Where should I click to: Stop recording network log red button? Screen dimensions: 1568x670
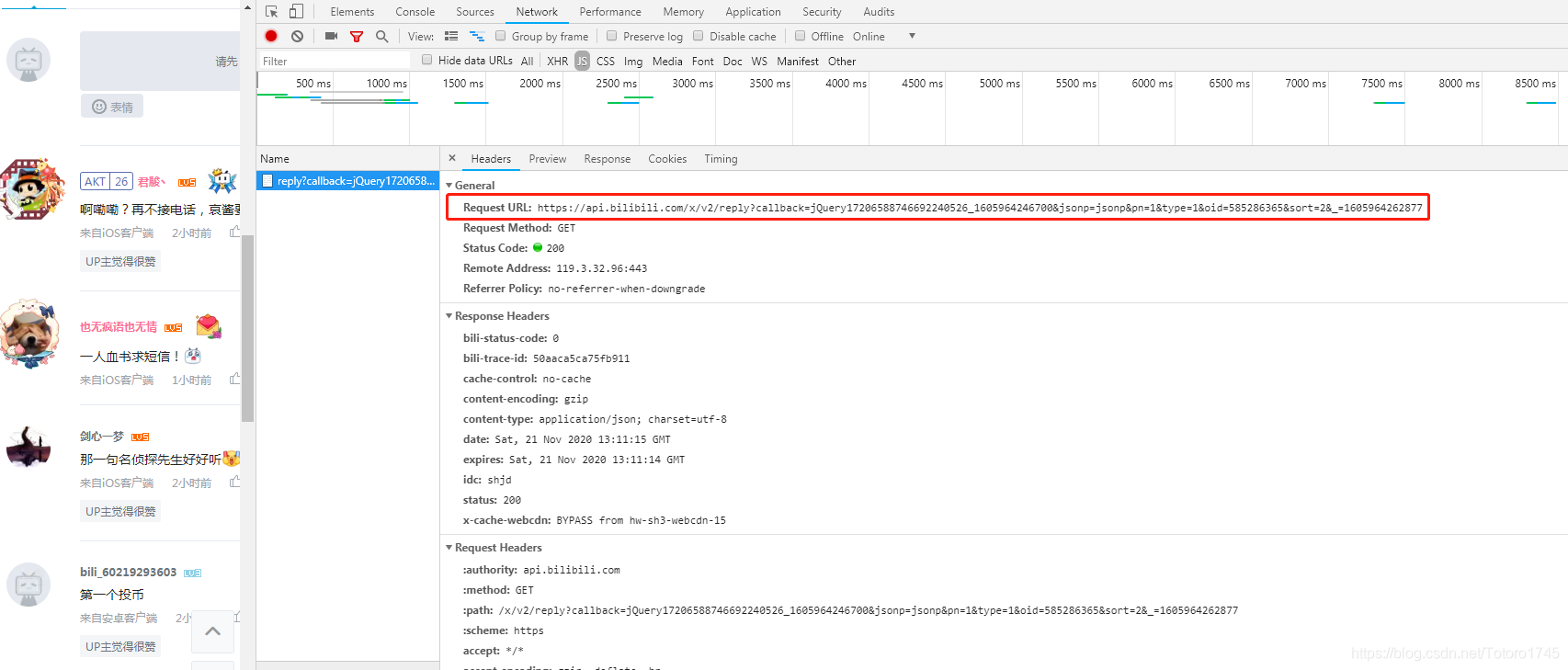pos(271,36)
